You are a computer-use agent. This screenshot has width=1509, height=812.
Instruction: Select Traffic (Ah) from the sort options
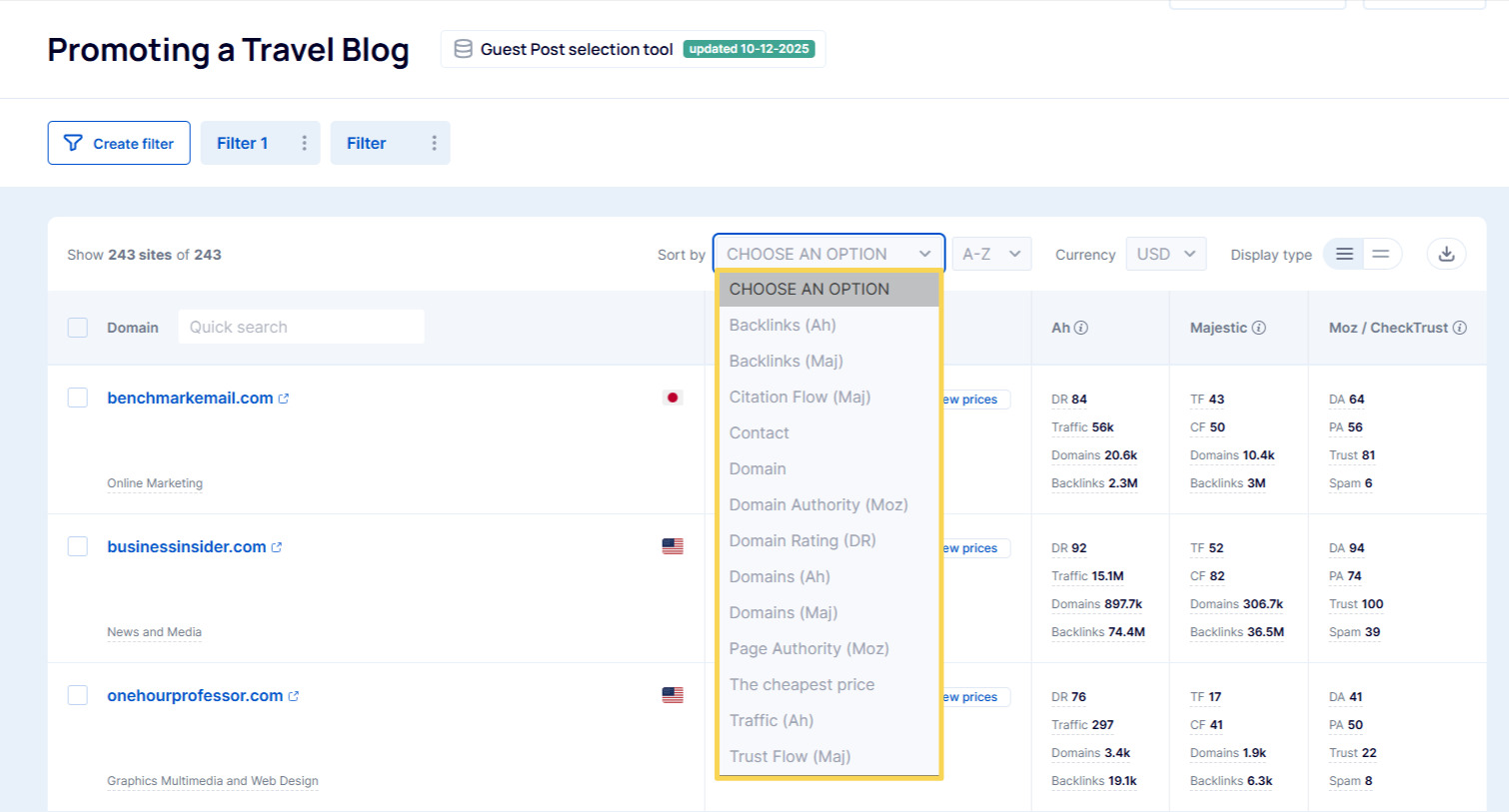pyautogui.click(x=770, y=720)
